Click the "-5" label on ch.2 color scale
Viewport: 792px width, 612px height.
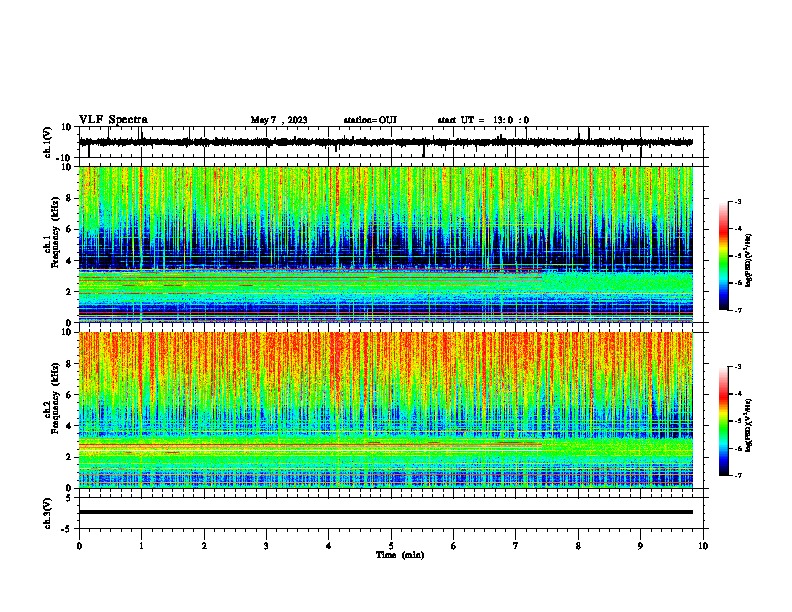[737, 421]
